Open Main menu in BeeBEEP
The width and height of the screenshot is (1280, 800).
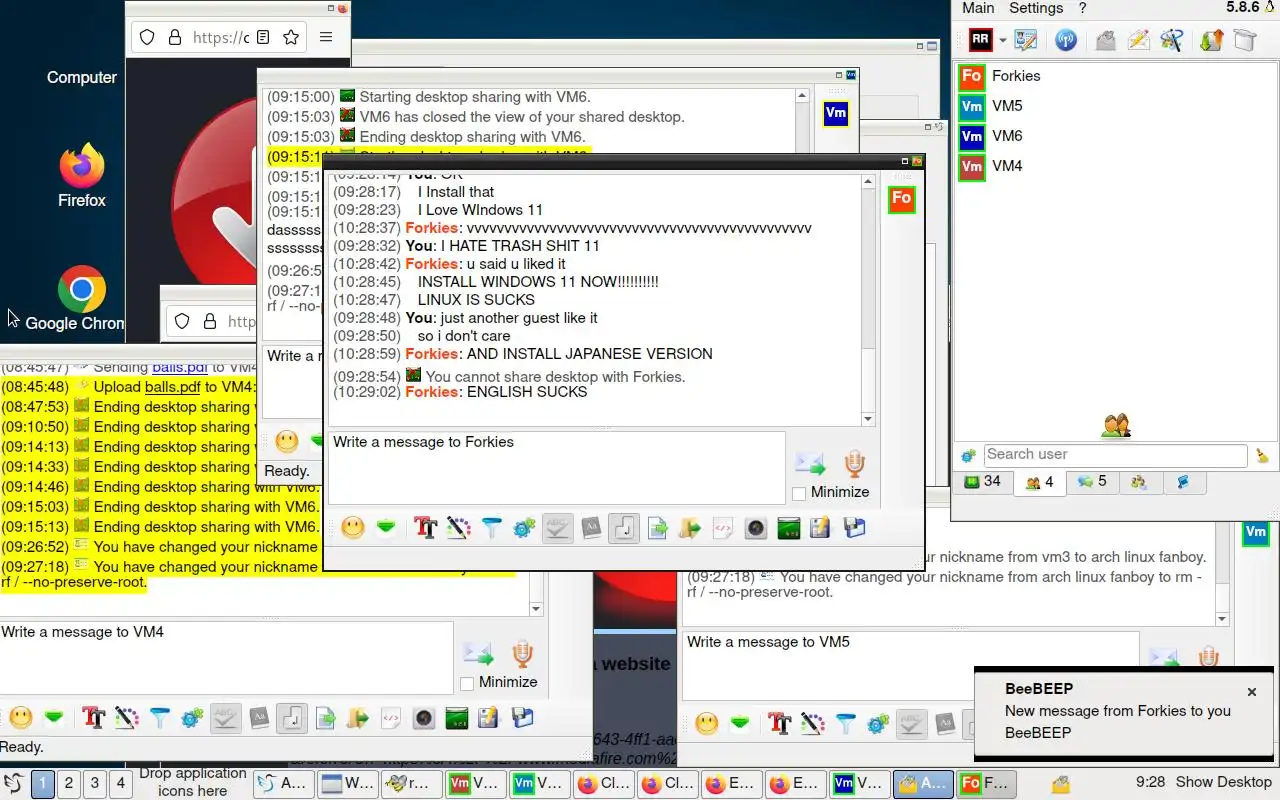click(978, 8)
